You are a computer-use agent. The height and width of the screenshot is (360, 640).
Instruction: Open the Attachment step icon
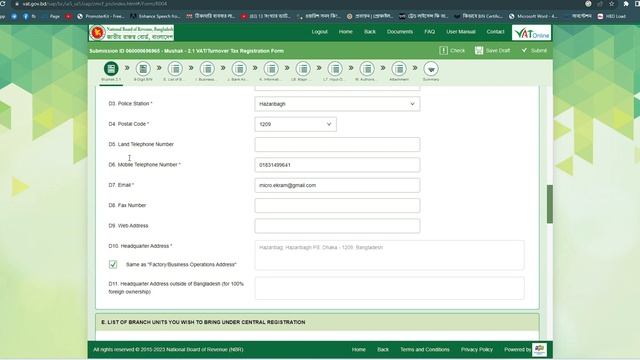(x=399, y=69)
